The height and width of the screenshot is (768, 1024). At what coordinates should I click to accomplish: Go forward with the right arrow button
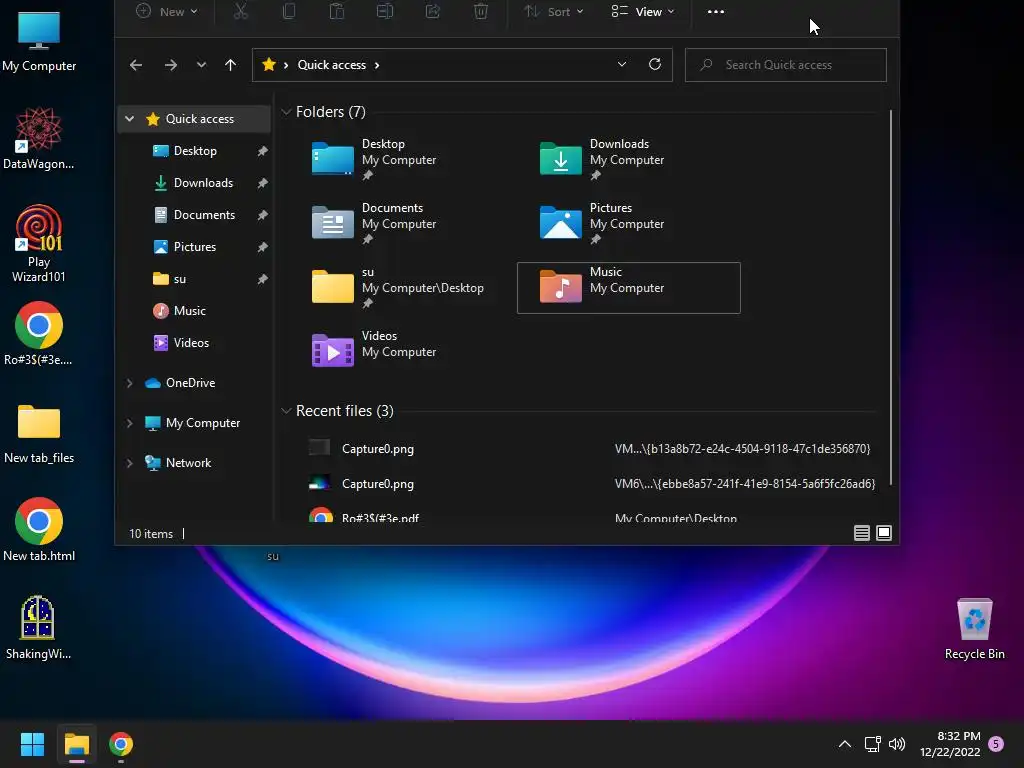click(x=170, y=65)
